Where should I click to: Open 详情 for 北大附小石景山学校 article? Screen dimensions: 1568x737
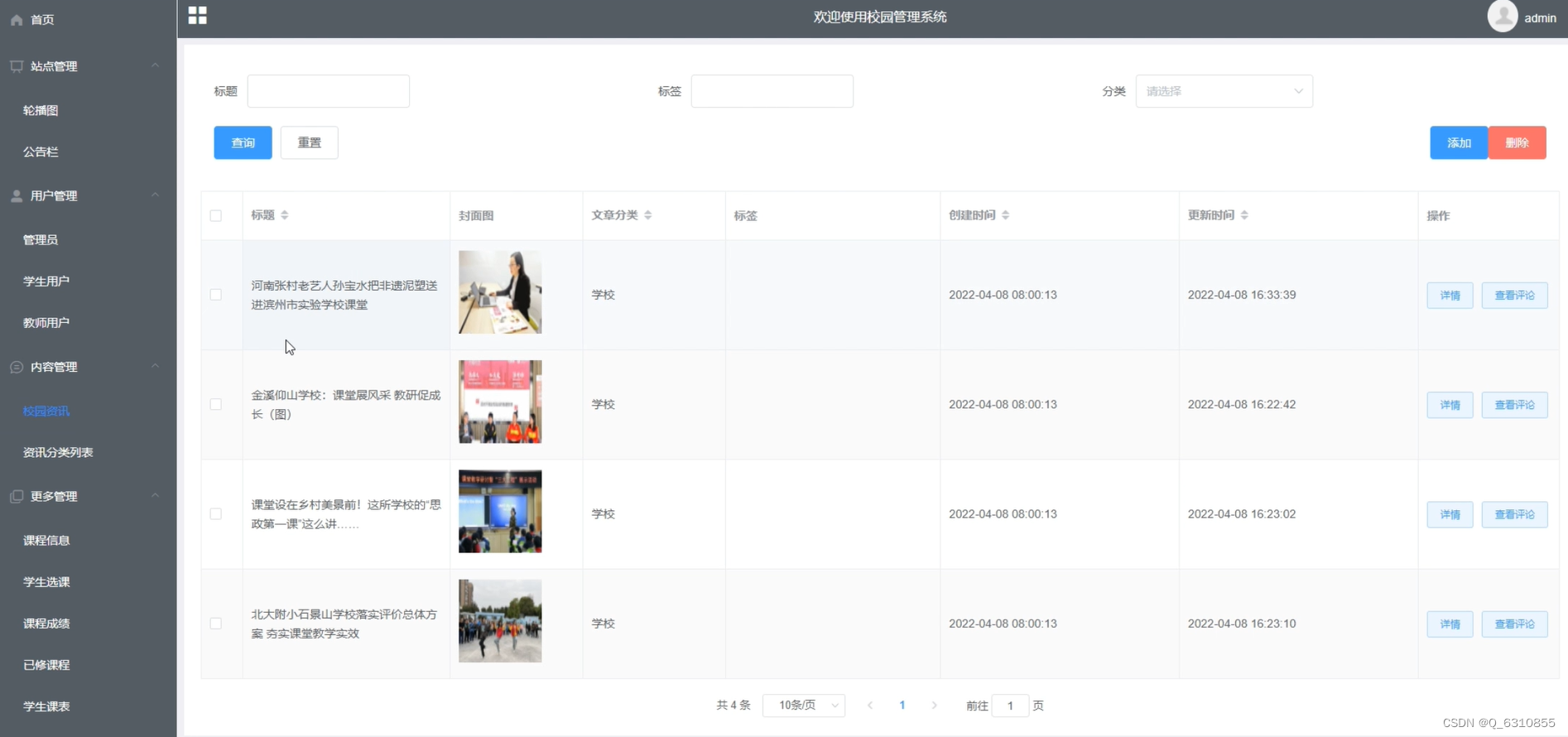pyautogui.click(x=1450, y=624)
